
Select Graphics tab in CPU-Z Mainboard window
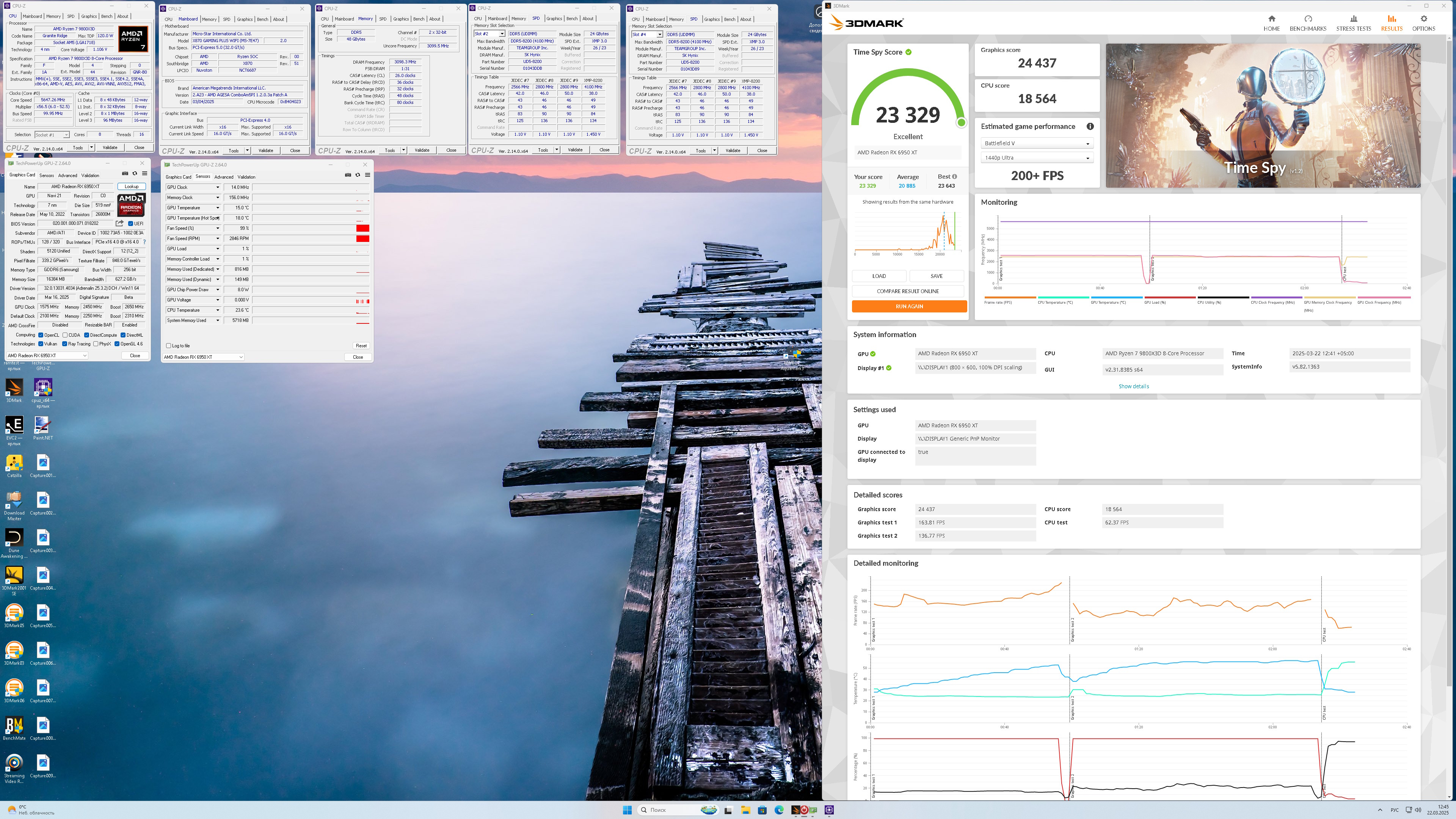coord(245,19)
